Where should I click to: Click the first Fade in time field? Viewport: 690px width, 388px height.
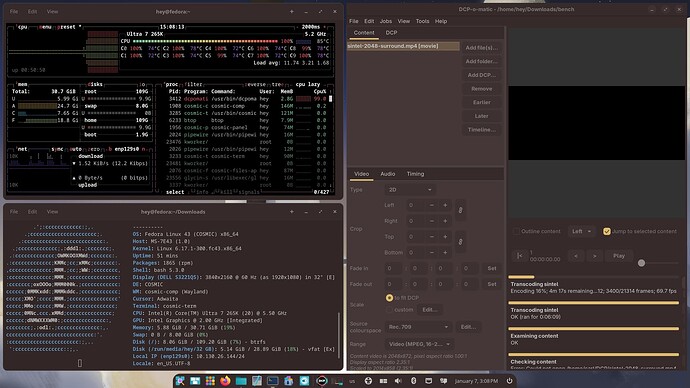(392, 268)
